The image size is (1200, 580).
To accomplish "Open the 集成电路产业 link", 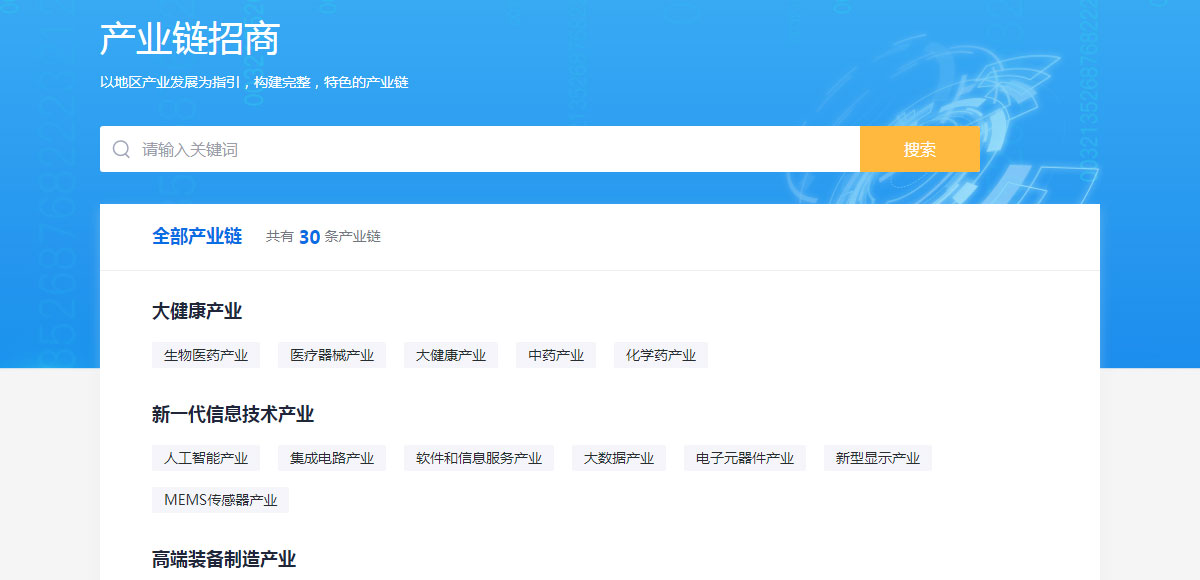I will (x=332, y=457).
